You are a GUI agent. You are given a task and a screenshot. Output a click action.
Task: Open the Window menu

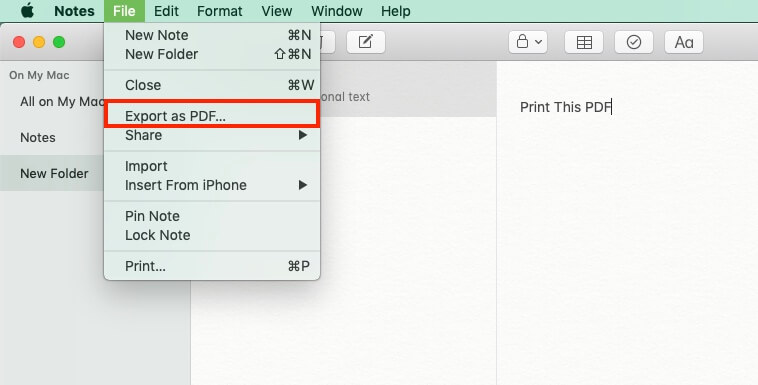pyautogui.click(x=336, y=11)
